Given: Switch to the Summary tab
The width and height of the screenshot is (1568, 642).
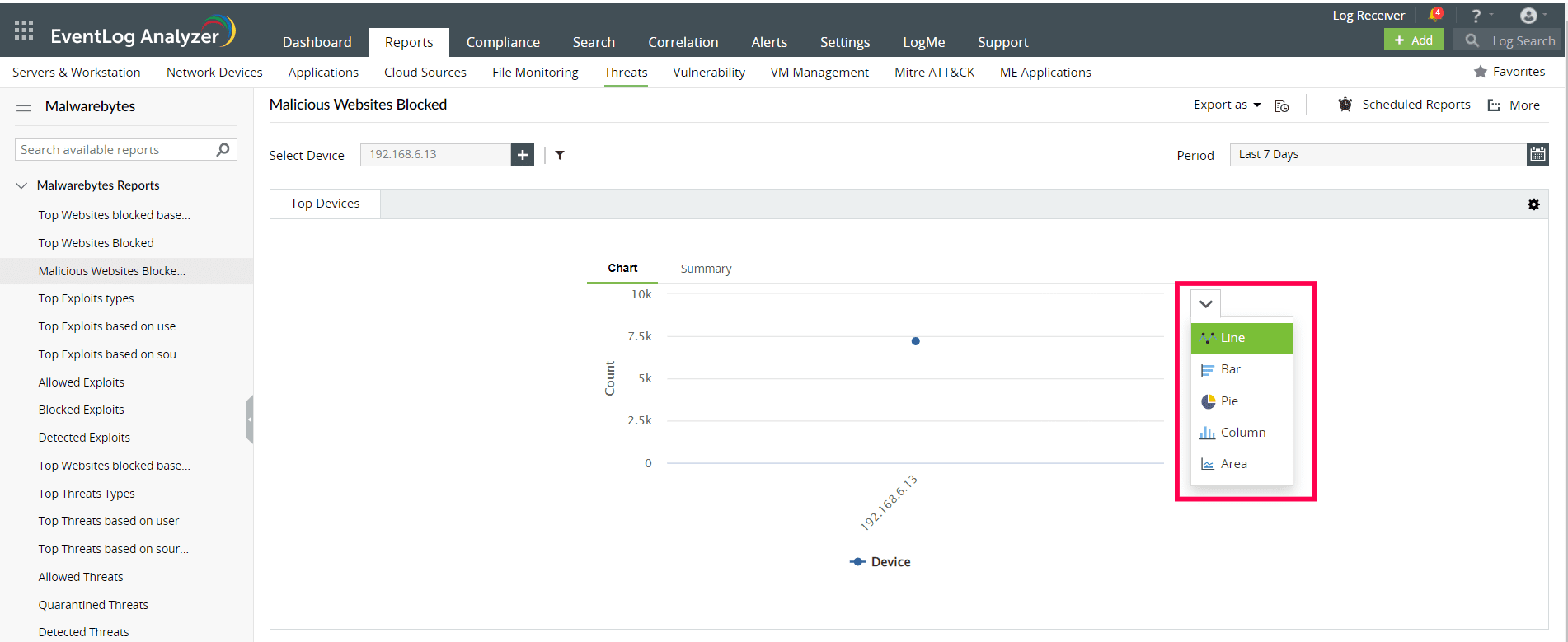Looking at the screenshot, I should pyautogui.click(x=706, y=269).
